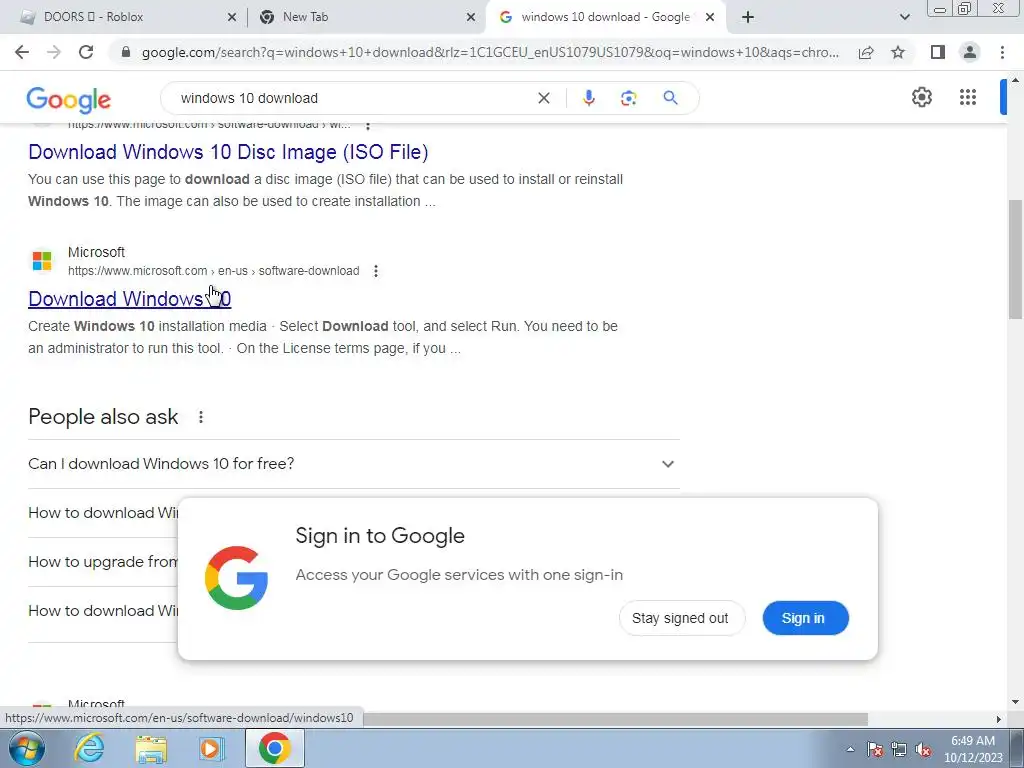Click the Microsoft site name above result

click(x=96, y=252)
